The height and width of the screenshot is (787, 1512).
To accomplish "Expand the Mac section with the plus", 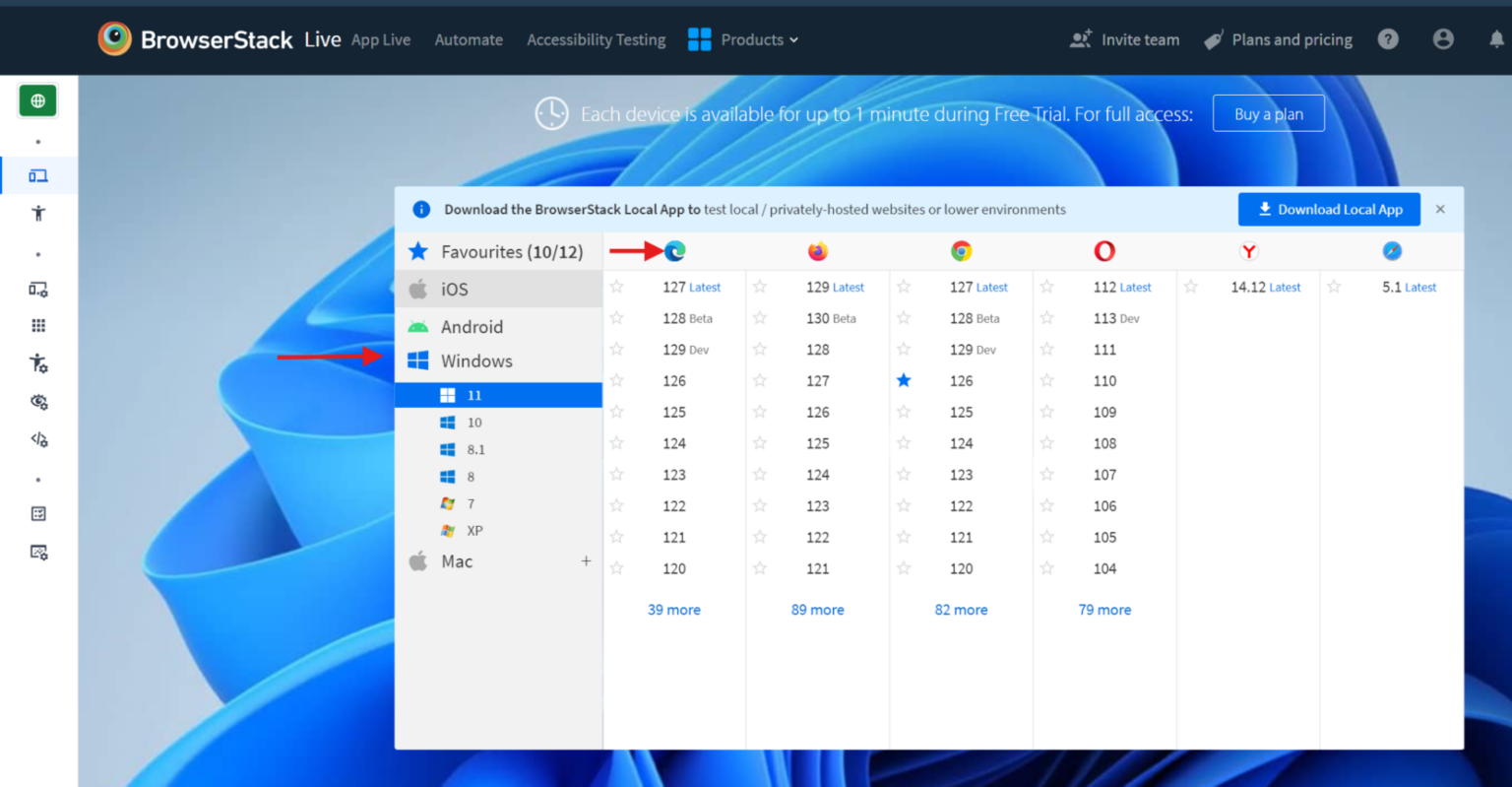I will tap(586, 560).
